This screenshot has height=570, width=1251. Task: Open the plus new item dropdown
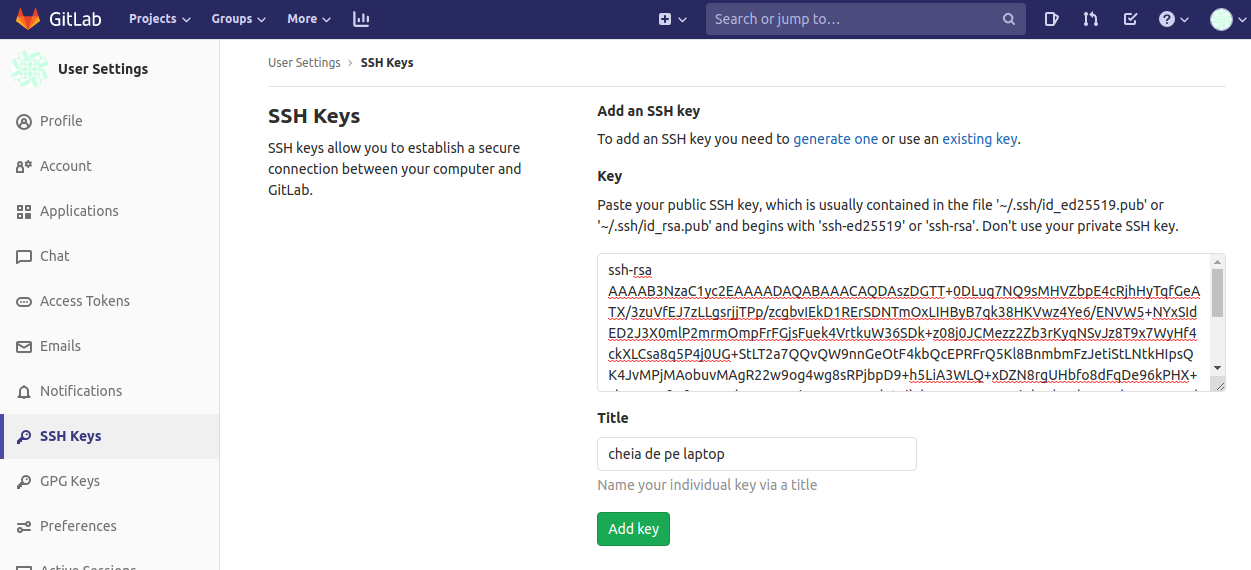tap(672, 19)
